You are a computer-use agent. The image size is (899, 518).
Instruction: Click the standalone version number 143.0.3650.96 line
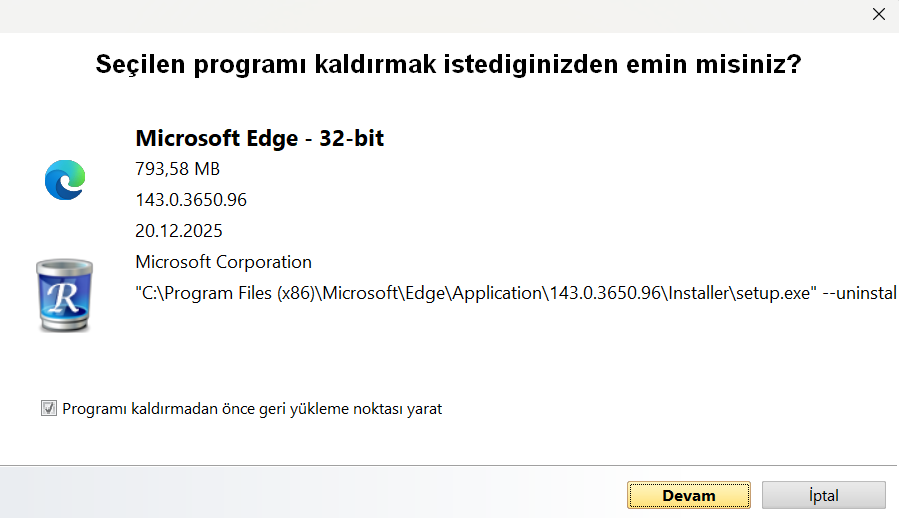(x=190, y=200)
